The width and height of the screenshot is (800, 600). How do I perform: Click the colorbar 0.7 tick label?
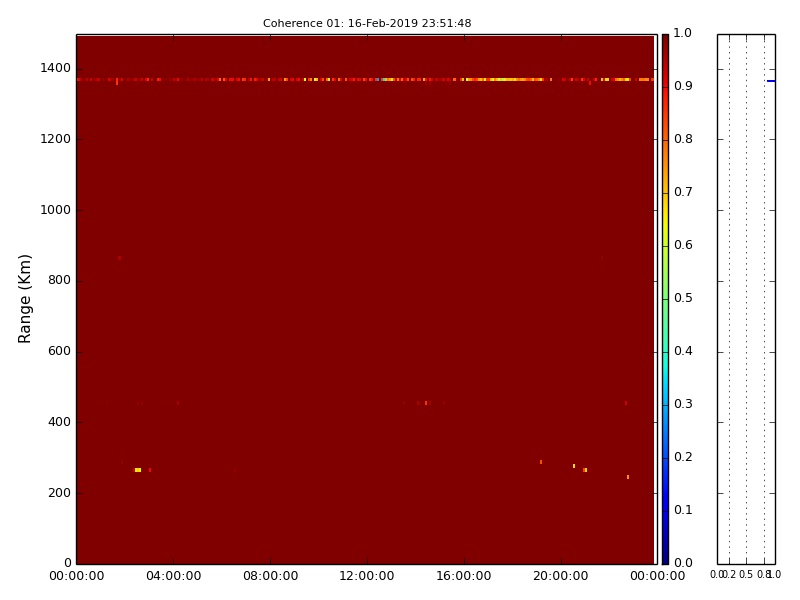(683, 192)
